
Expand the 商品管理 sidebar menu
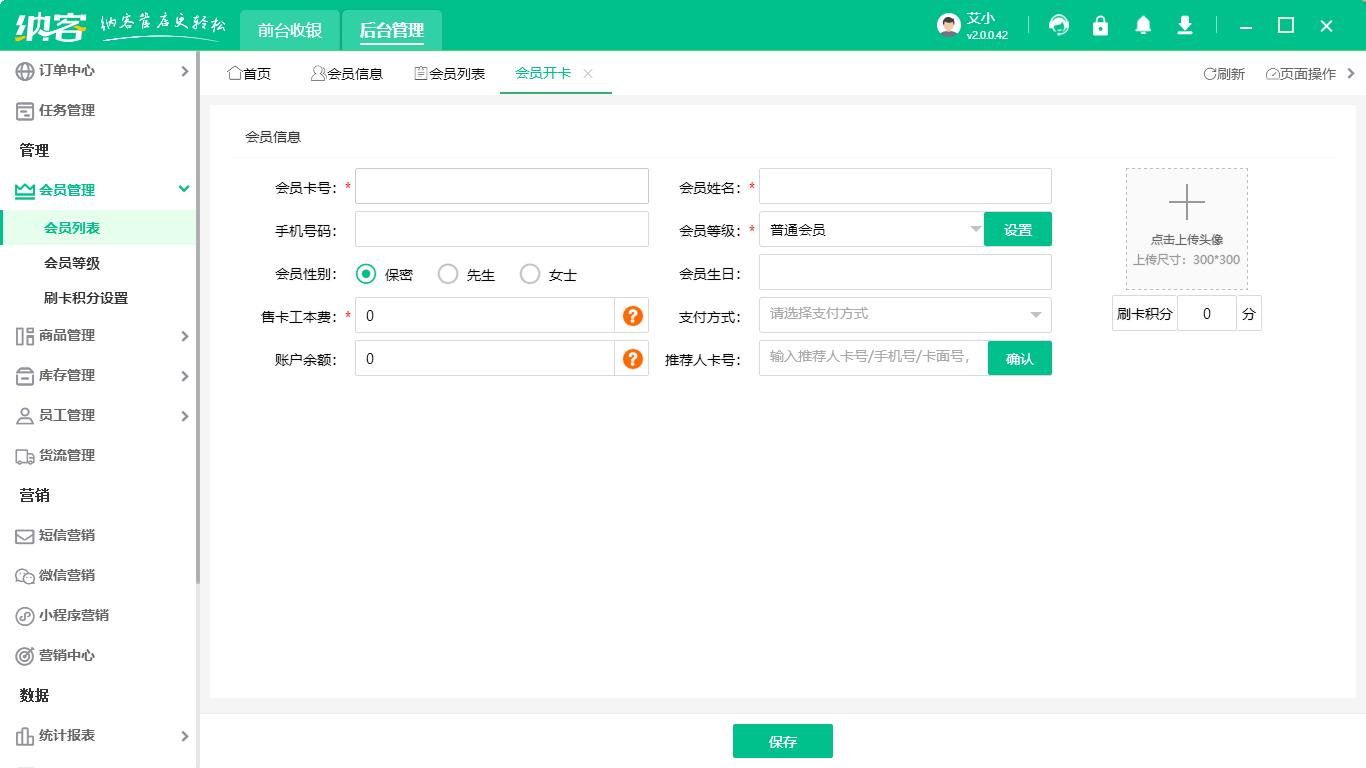98,336
